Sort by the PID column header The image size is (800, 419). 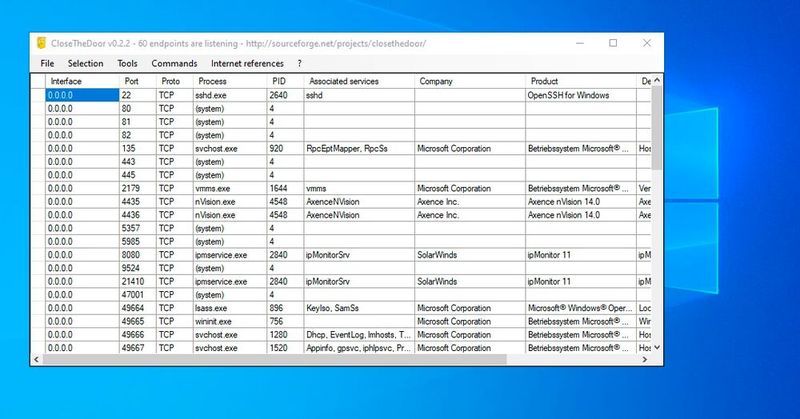[285, 81]
